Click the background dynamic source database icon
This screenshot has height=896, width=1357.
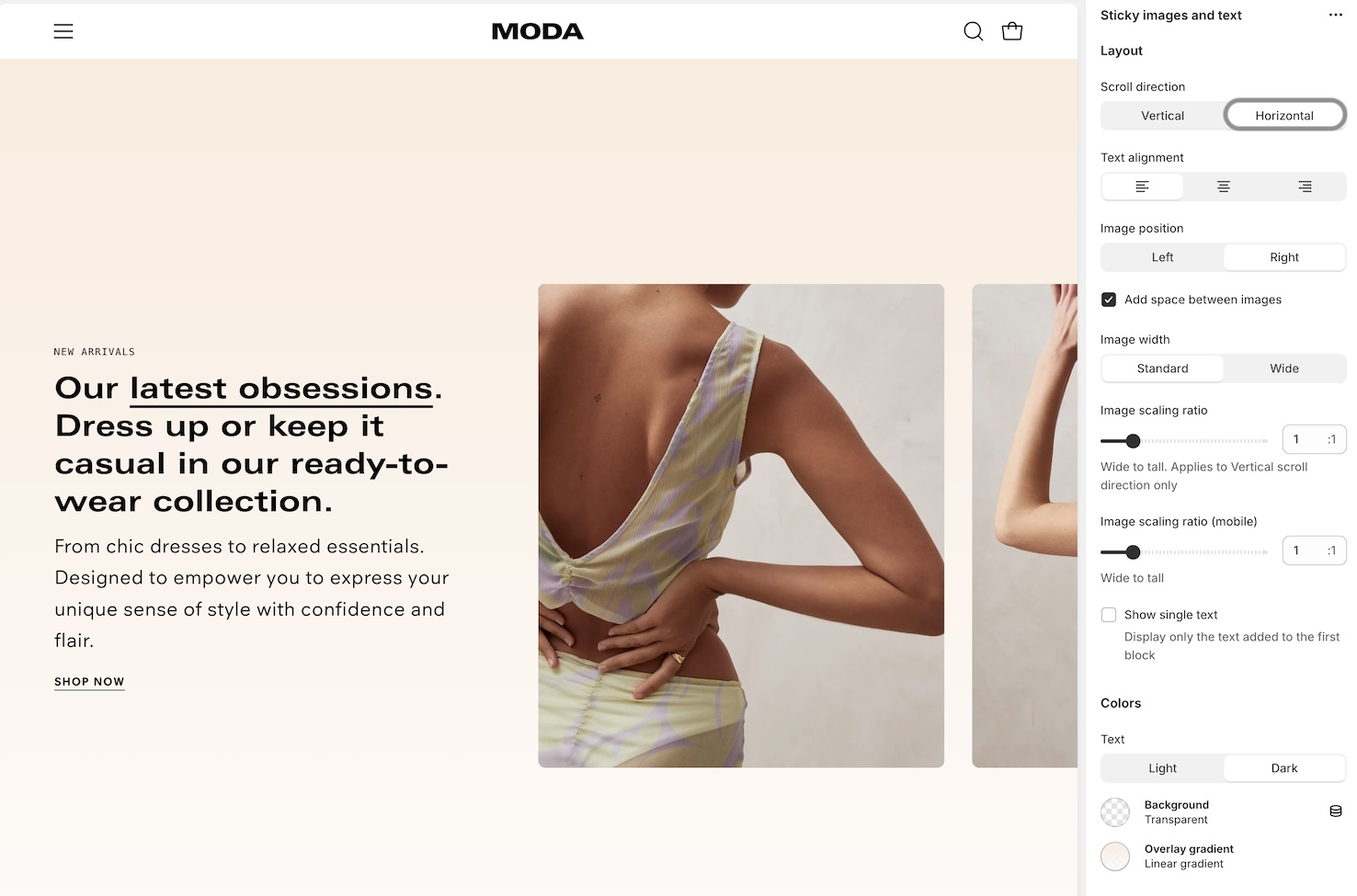coord(1336,811)
